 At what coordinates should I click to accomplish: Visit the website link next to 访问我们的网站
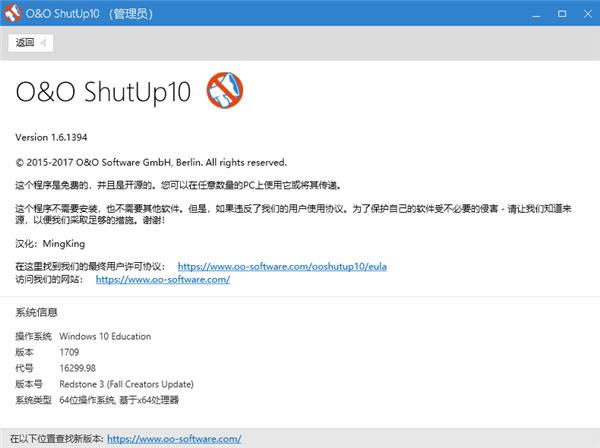pos(163,279)
